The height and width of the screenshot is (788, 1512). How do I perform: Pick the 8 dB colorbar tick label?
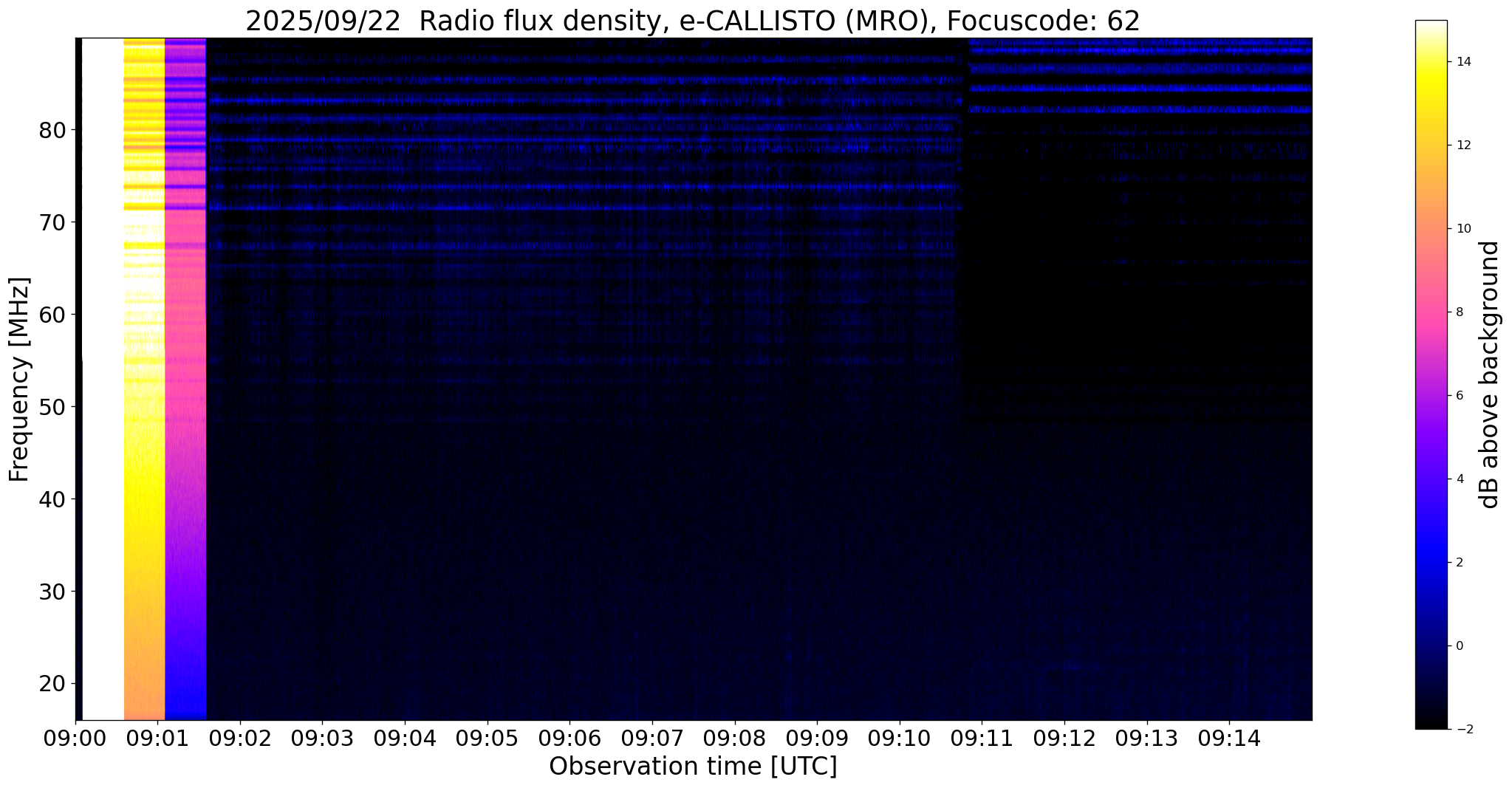[x=1459, y=312]
